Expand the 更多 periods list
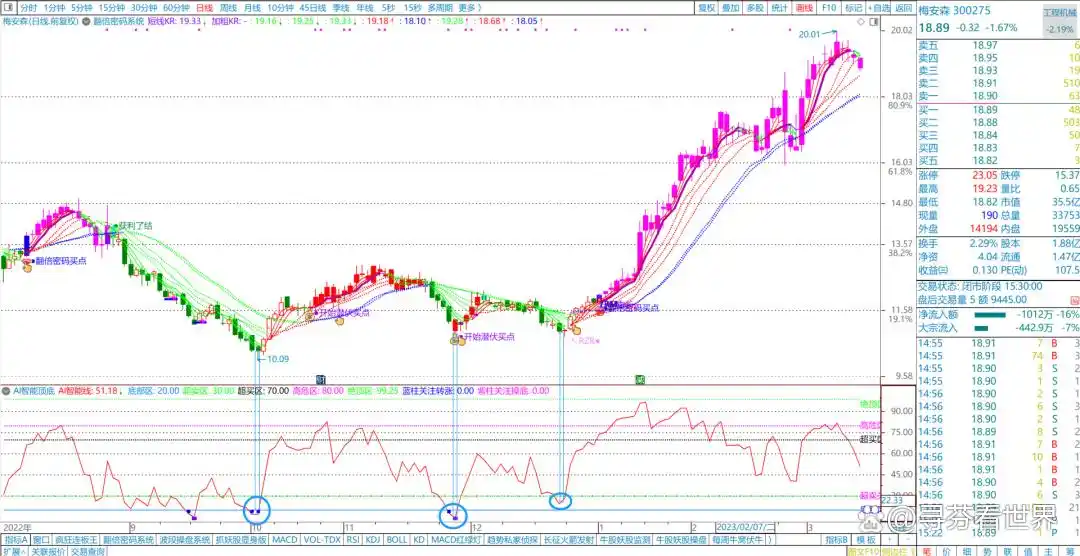The image size is (1080, 556). pos(468,8)
